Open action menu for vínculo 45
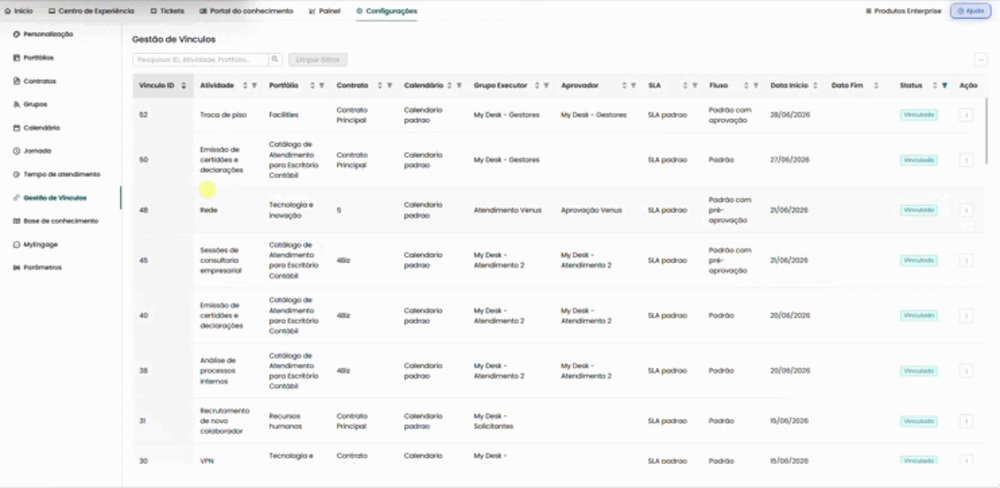Viewport: 1000px width, 488px height. (x=966, y=260)
